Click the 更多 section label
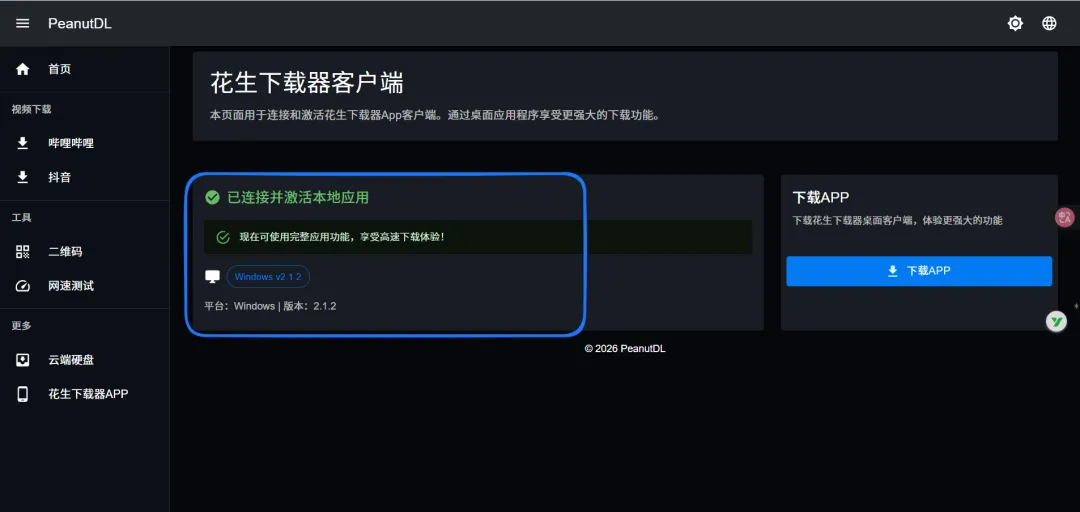Image resolution: width=1080 pixels, height=512 pixels. [x=21, y=326]
